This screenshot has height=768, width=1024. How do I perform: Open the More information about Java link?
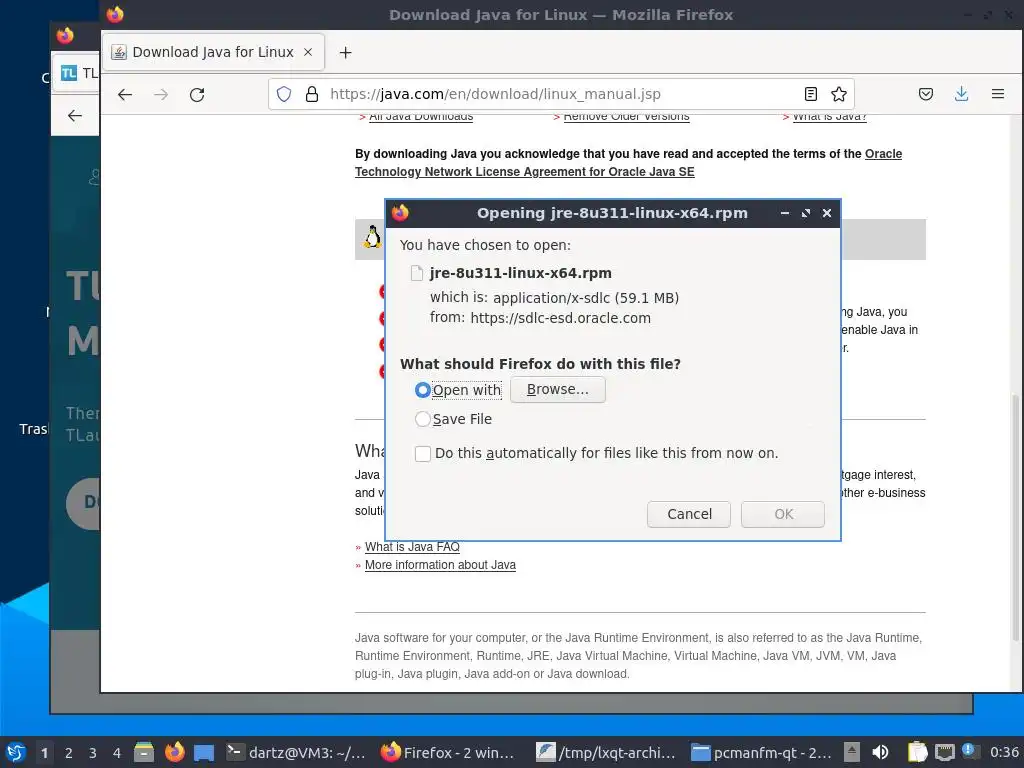(440, 565)
